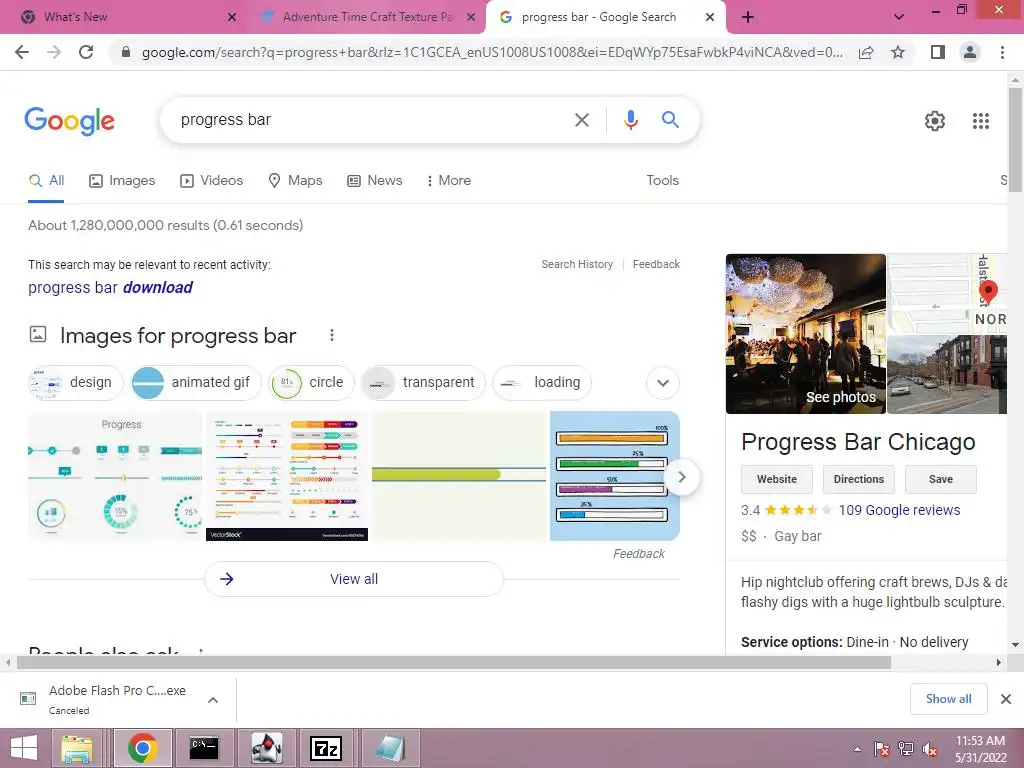1024x768 pixels.
Task: Select the All results tab
Action: 46,181
